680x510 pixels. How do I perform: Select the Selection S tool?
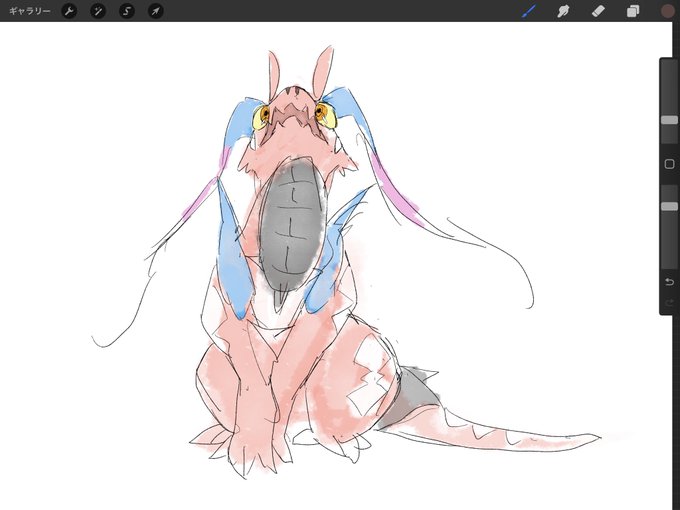point(127,11)
